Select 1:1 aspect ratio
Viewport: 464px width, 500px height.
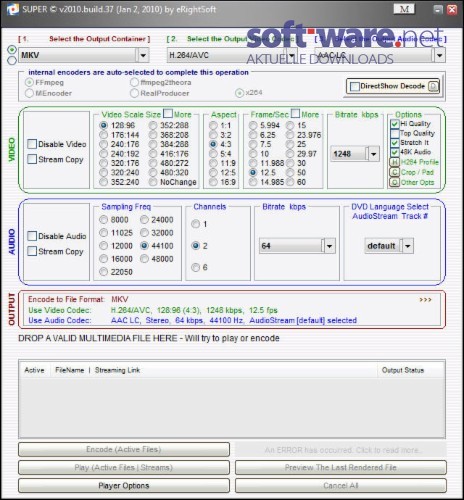pos(213,125)
